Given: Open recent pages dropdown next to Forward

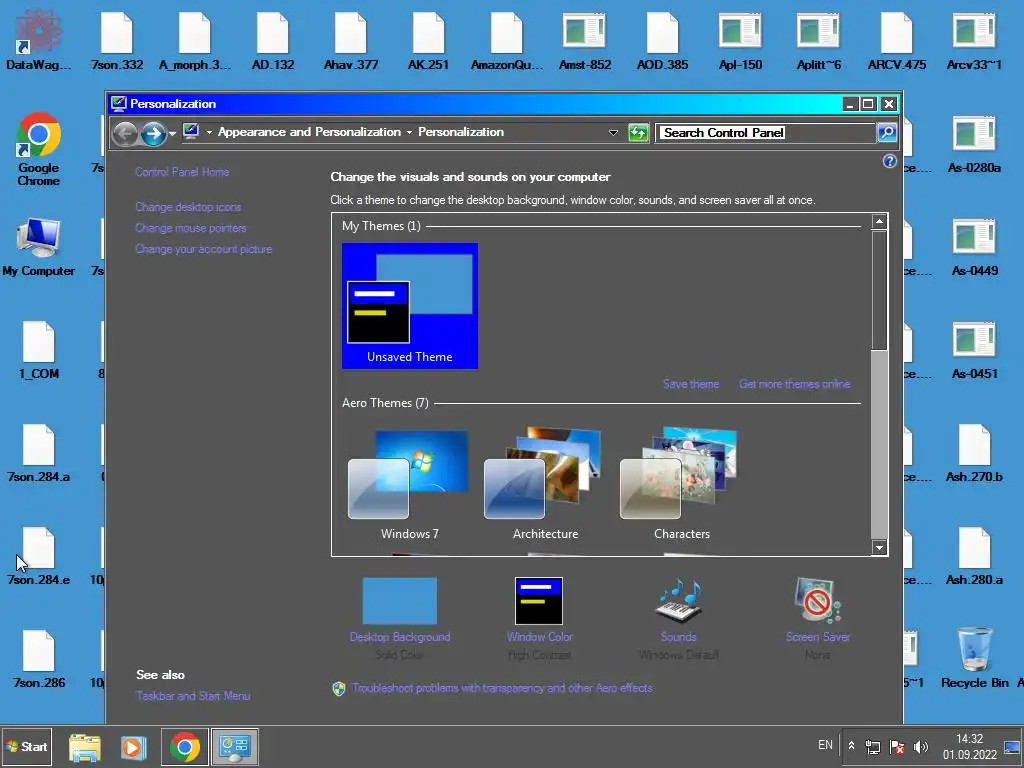Looking at the screenshot, I should point(172,133).
